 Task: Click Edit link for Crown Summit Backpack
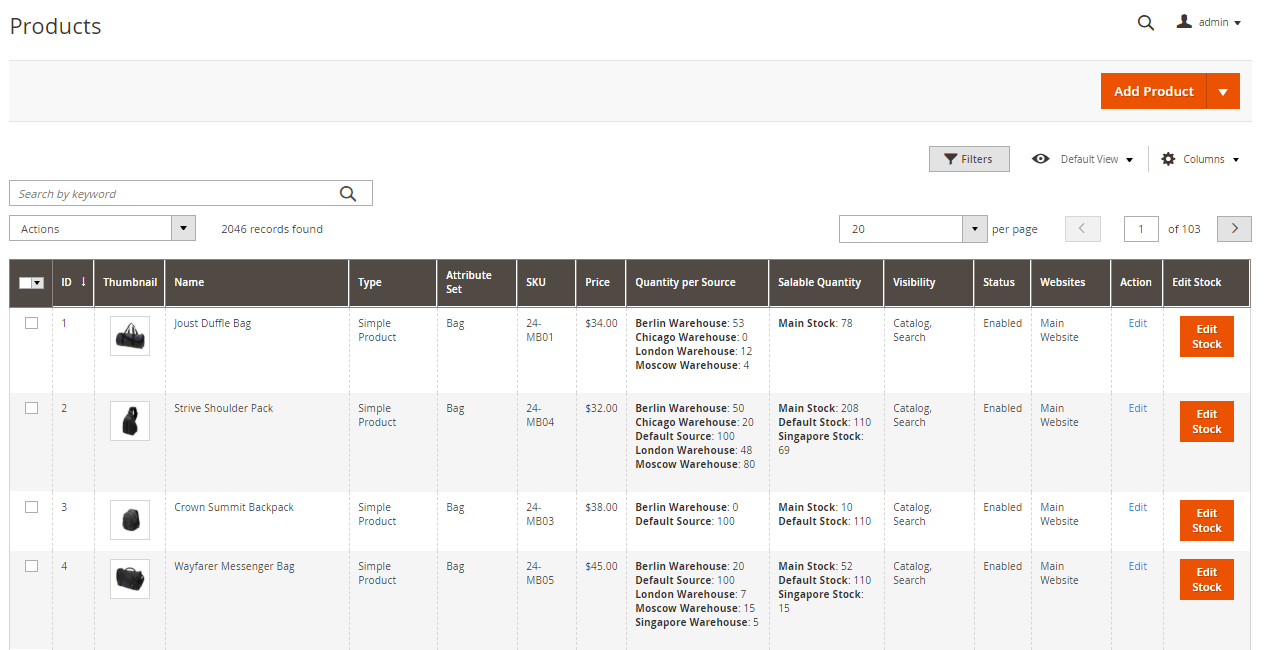pyautogui.click(x=1138, y=507)
